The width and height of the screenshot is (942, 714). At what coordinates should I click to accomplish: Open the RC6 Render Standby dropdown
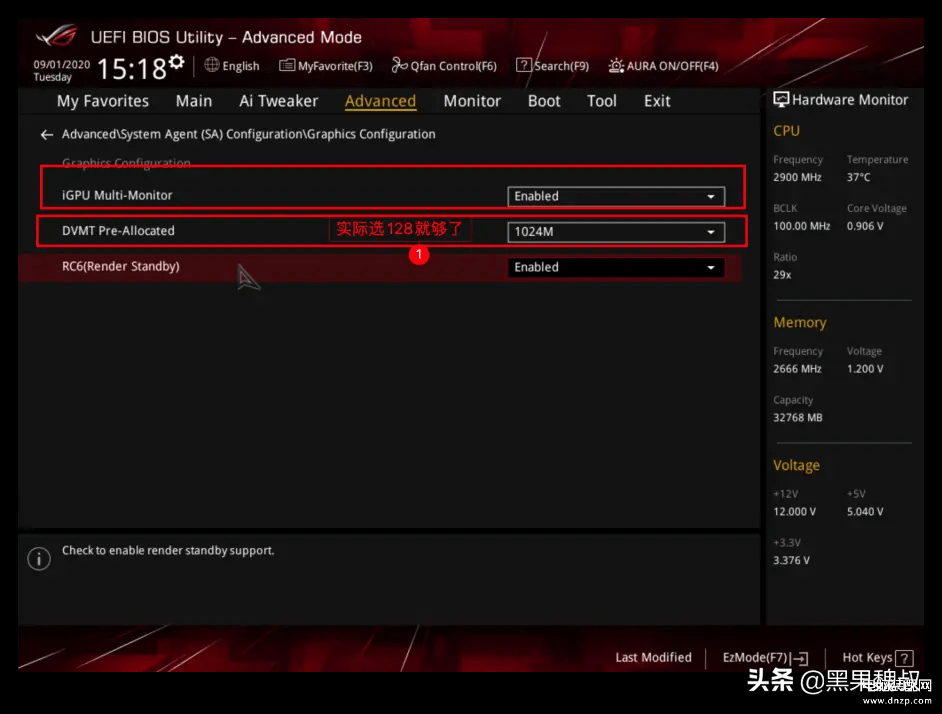click(616, 267)
